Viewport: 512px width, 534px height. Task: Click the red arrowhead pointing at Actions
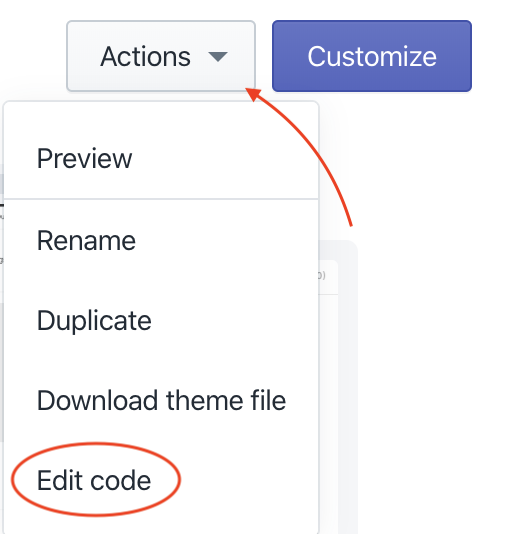[253, 93]
